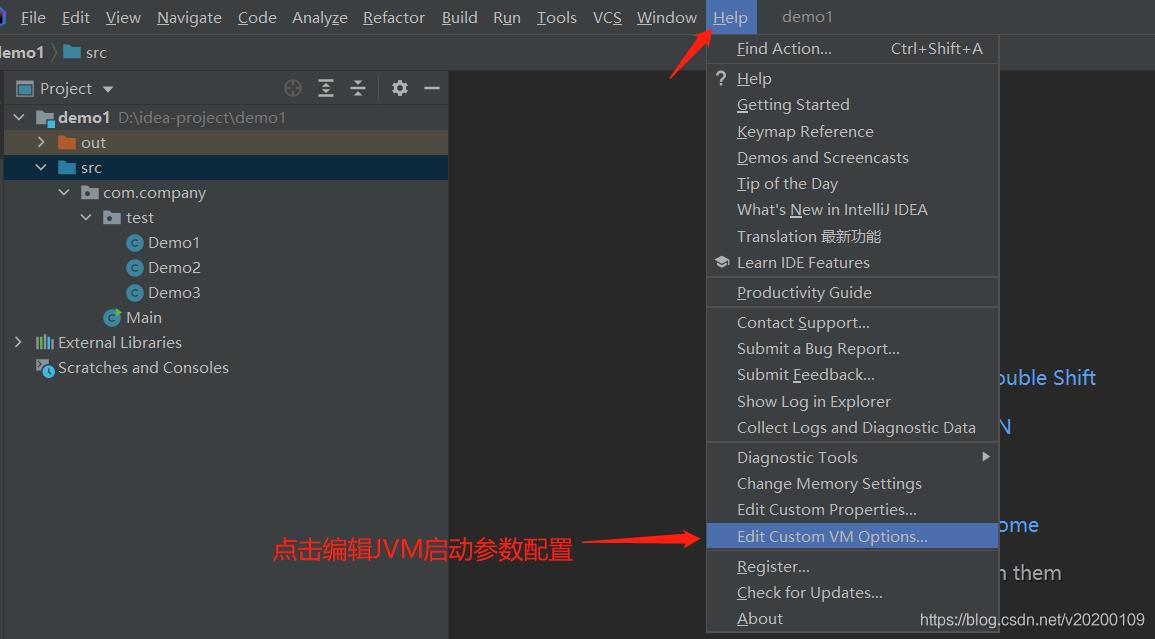Click the Demo3 class icon
The image size is (1155, 639).
134,293
